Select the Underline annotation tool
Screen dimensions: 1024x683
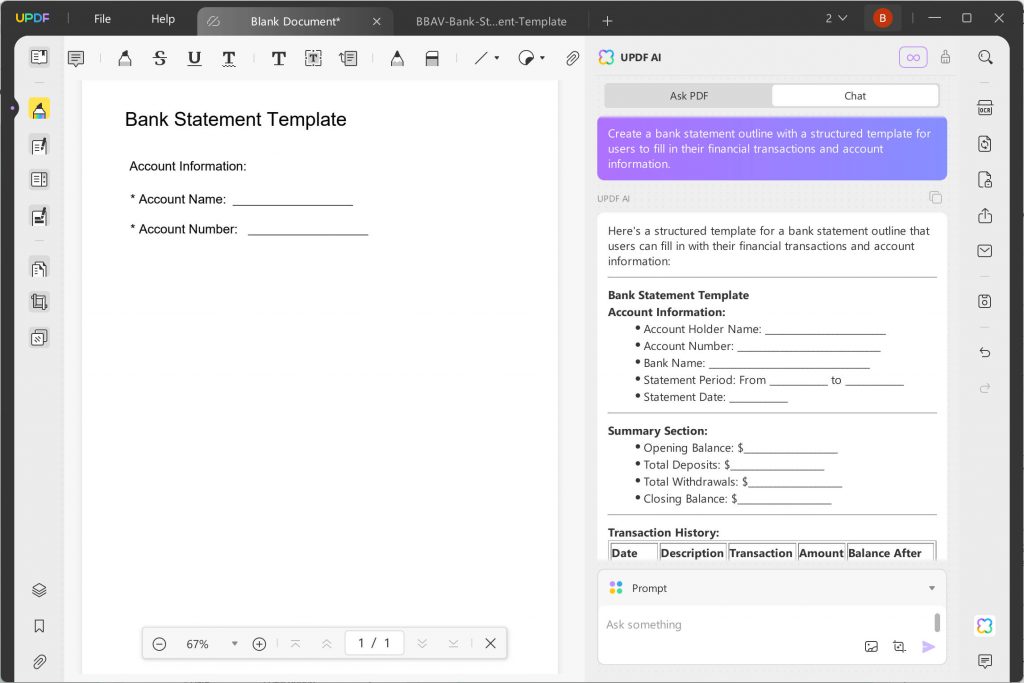pyautogui.click(x=194, y=58)
